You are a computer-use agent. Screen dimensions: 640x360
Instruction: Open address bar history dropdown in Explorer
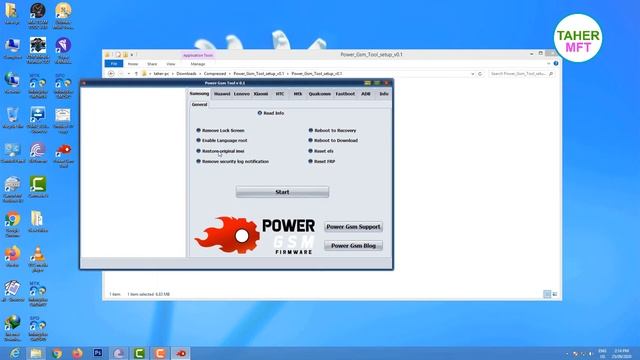(x=473, y=74)
